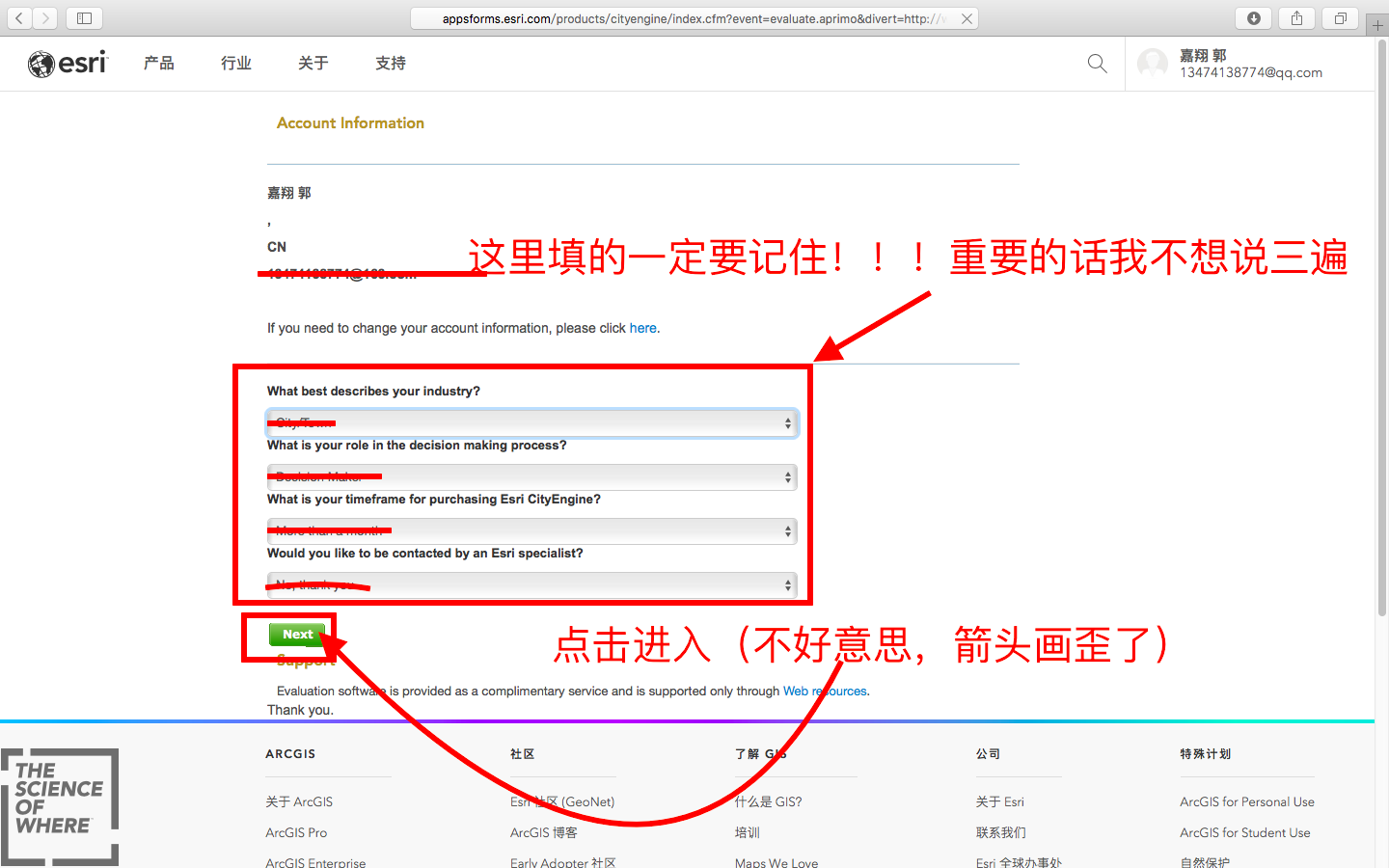Image resolution: width=1389 pixels, height=868 pixels.
Task: Open 什么是 GIS? footer link
Action: click(x=769, y=801)
